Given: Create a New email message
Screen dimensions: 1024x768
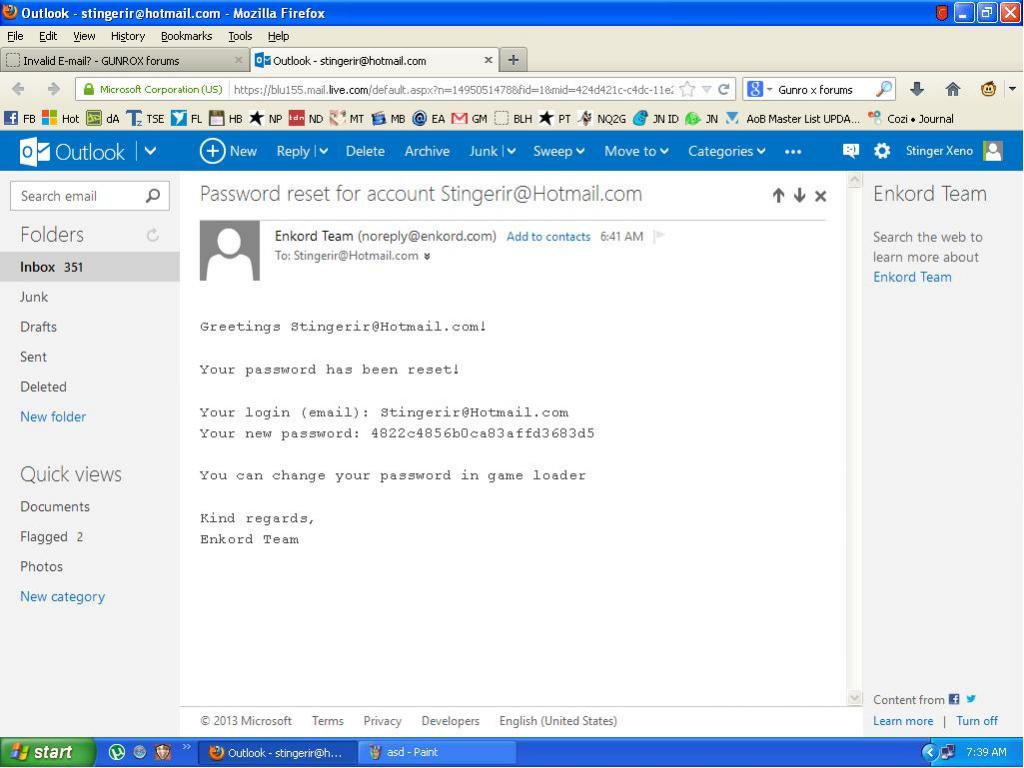Looking at the screenshot, I should 229,151.
